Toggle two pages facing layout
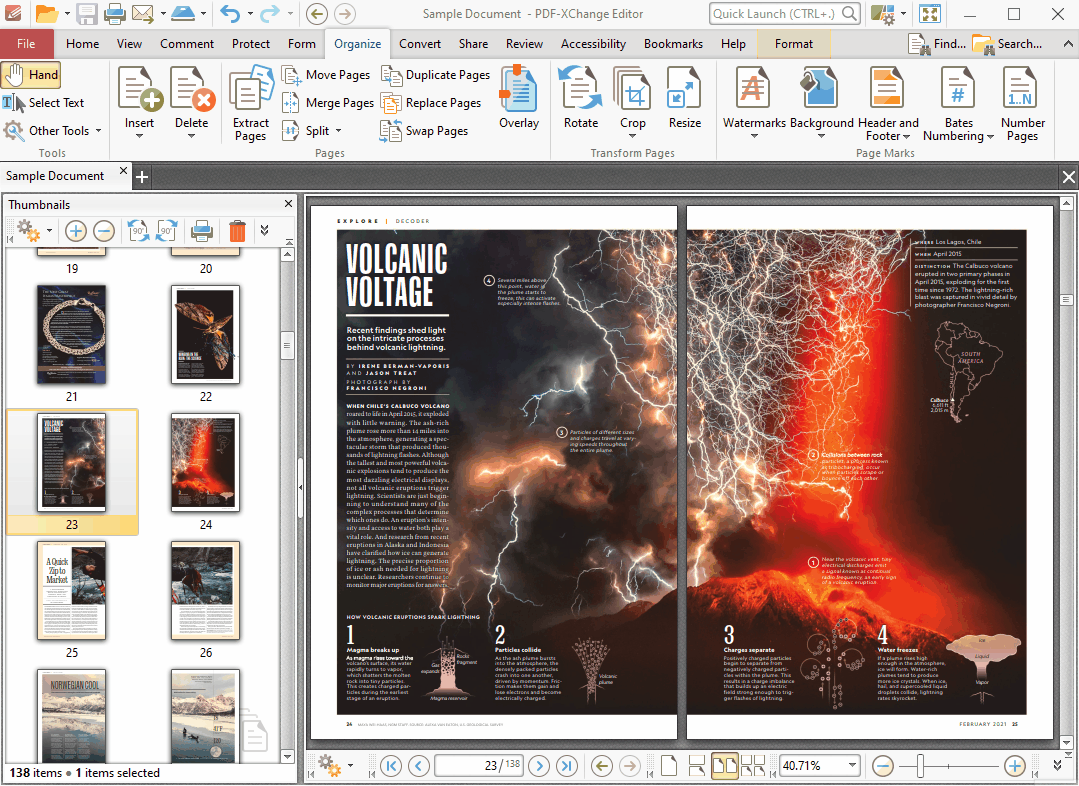 725,766
